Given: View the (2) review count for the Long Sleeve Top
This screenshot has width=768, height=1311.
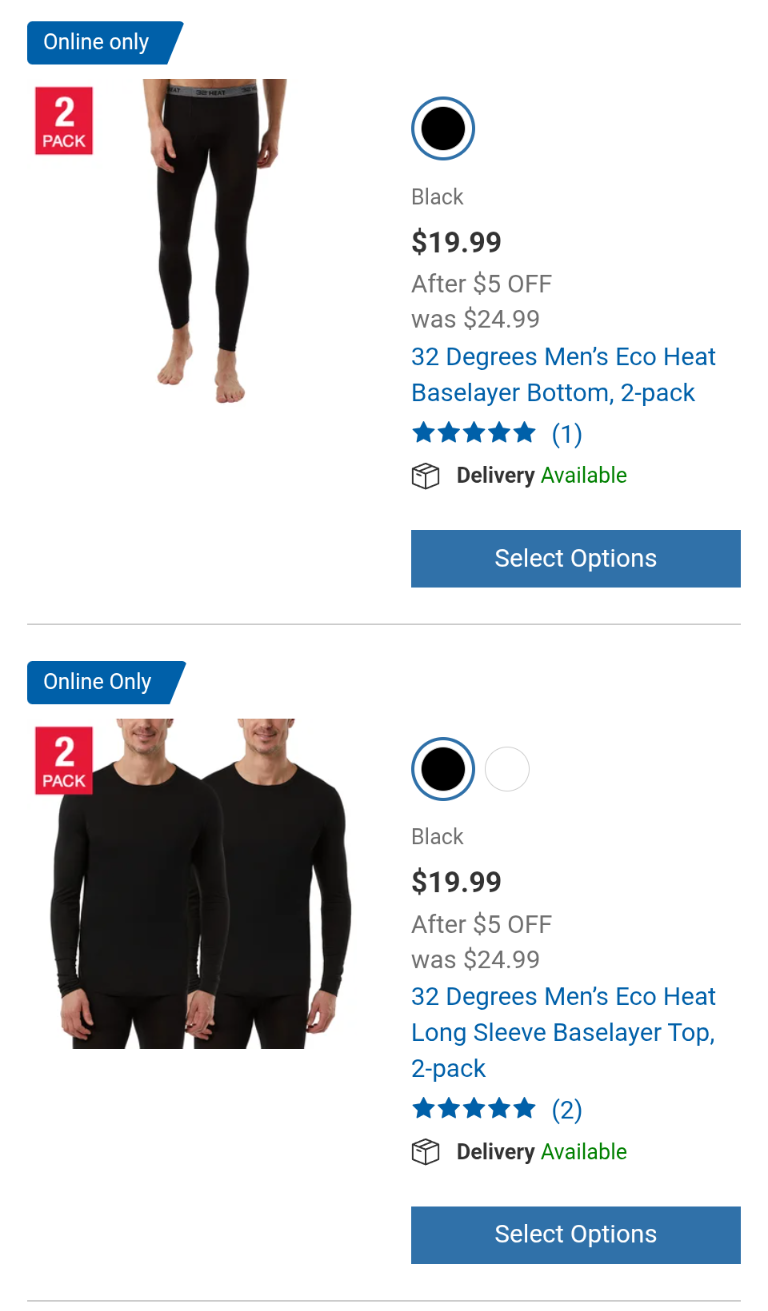Looking at the screenshot, I should (x=567, y=1110).
